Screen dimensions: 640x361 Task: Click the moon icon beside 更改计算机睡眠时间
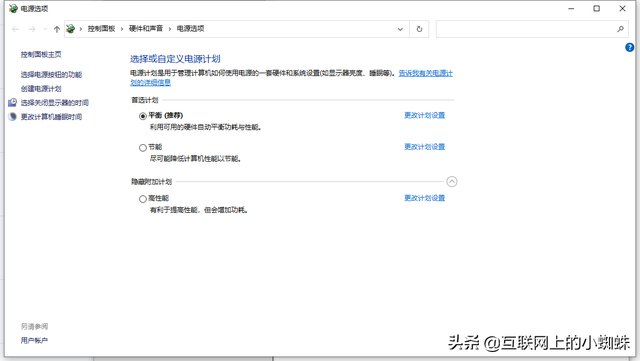click(x=13, y=117)
